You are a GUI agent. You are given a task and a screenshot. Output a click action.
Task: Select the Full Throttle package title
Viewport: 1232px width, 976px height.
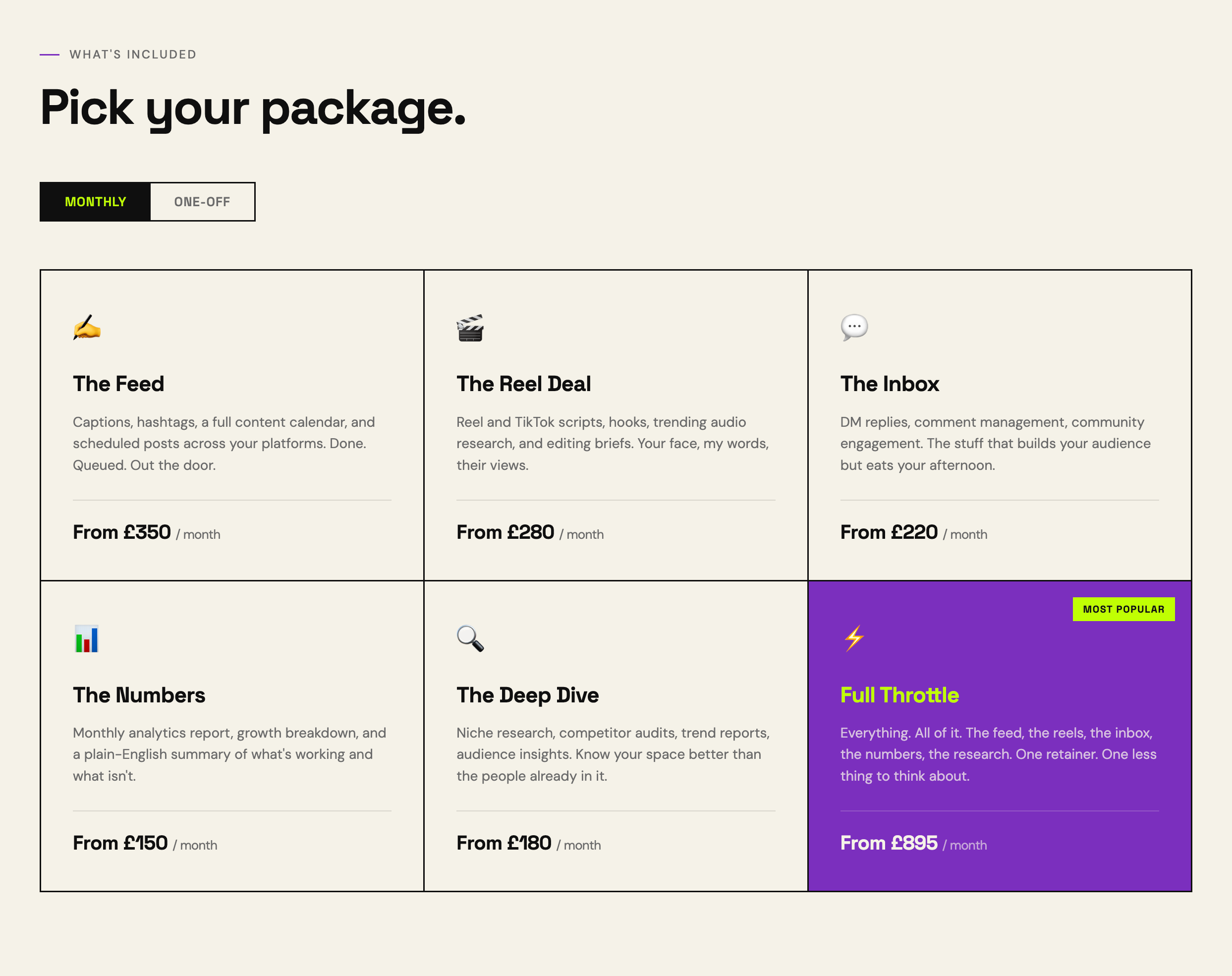pos(899,695)
